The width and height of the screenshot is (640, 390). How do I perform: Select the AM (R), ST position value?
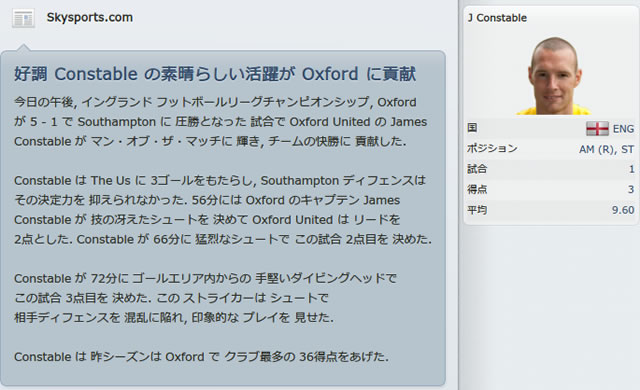point(606,149)
